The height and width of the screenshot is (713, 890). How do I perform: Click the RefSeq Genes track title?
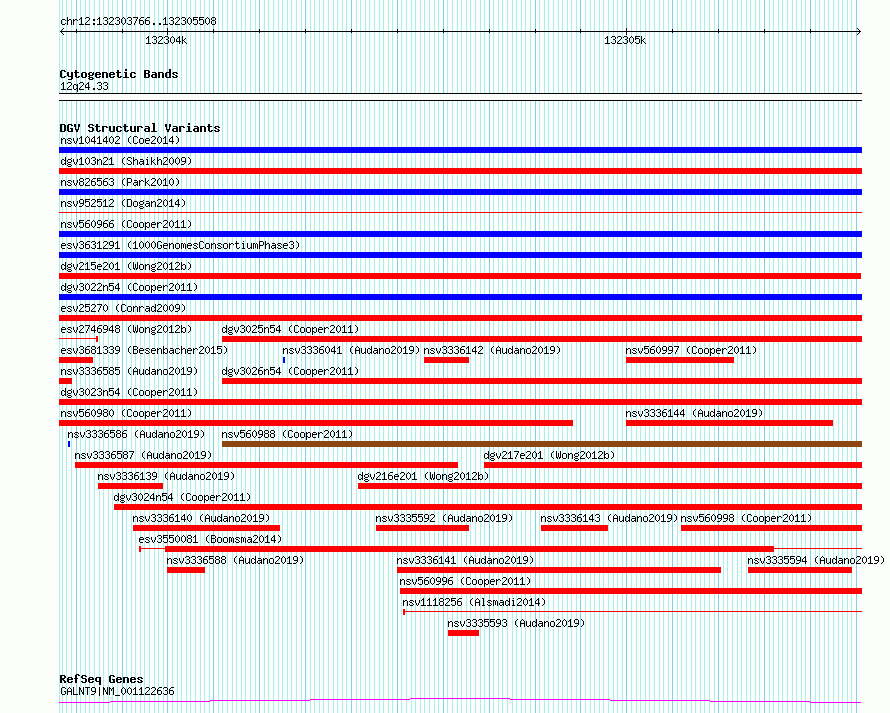101,680
